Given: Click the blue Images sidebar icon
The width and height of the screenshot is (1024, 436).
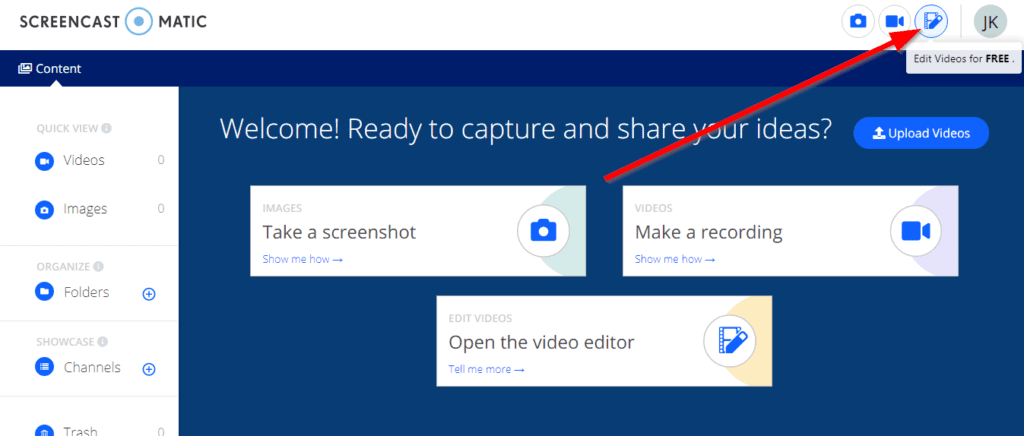Looking at the screenshot, I should pyautogui.click(x=44, y=210).
